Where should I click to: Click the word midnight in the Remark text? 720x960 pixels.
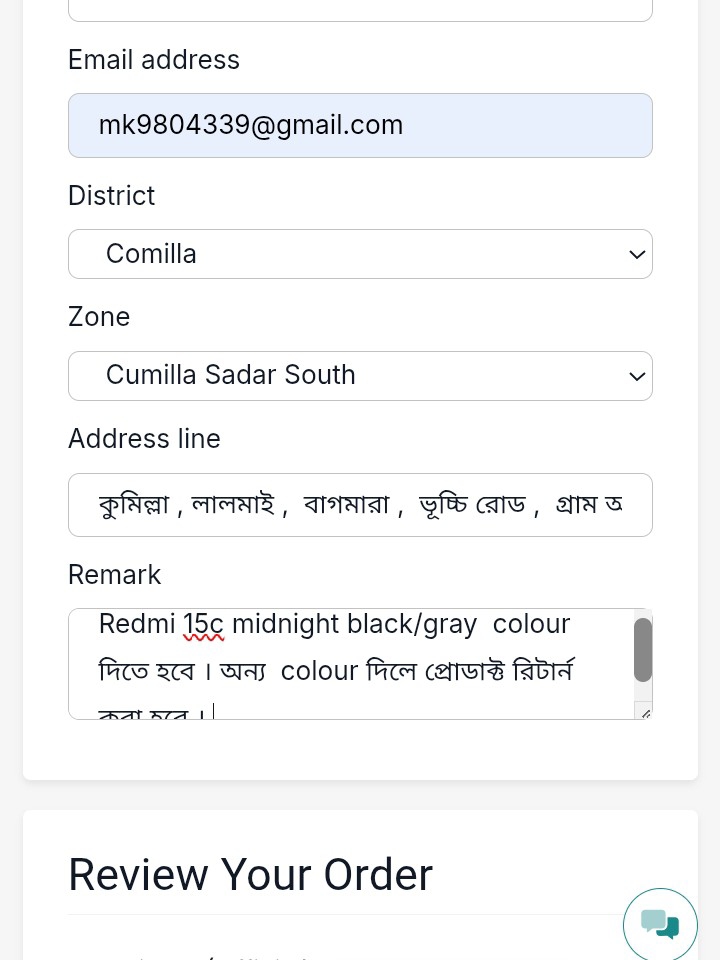click(x=285, y=624)
